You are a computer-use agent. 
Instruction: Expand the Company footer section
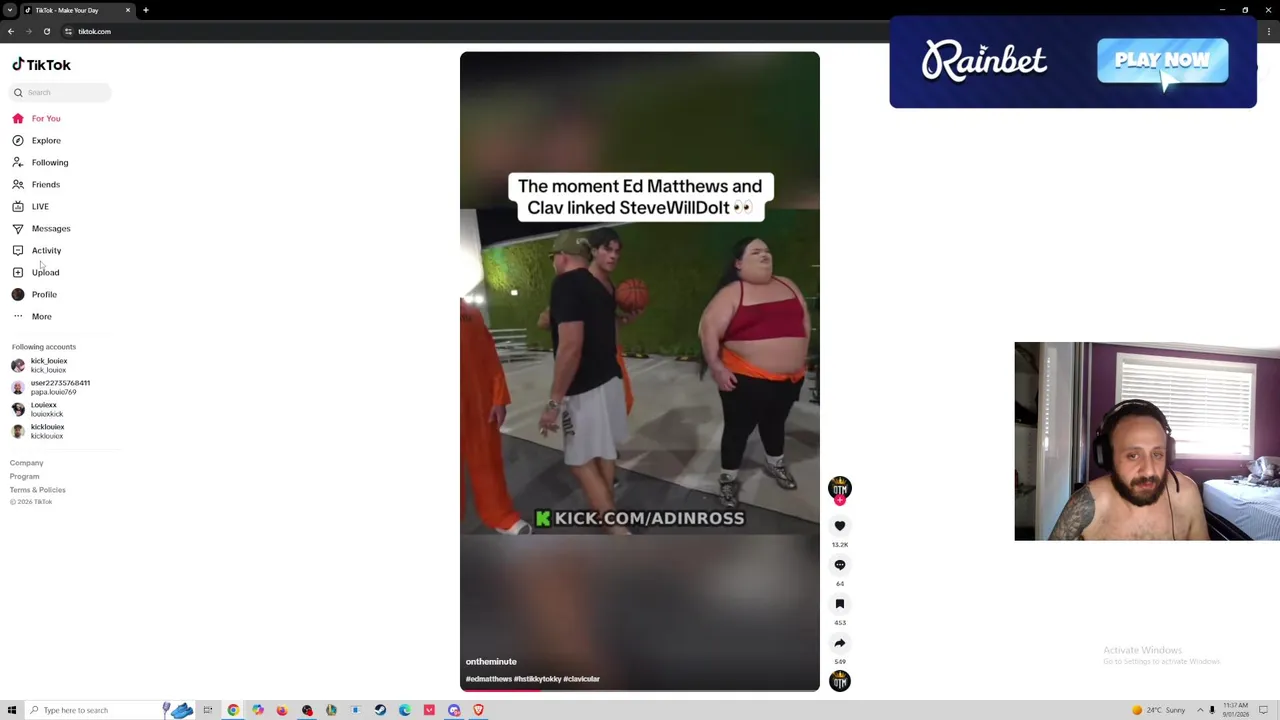pos(27,463)
